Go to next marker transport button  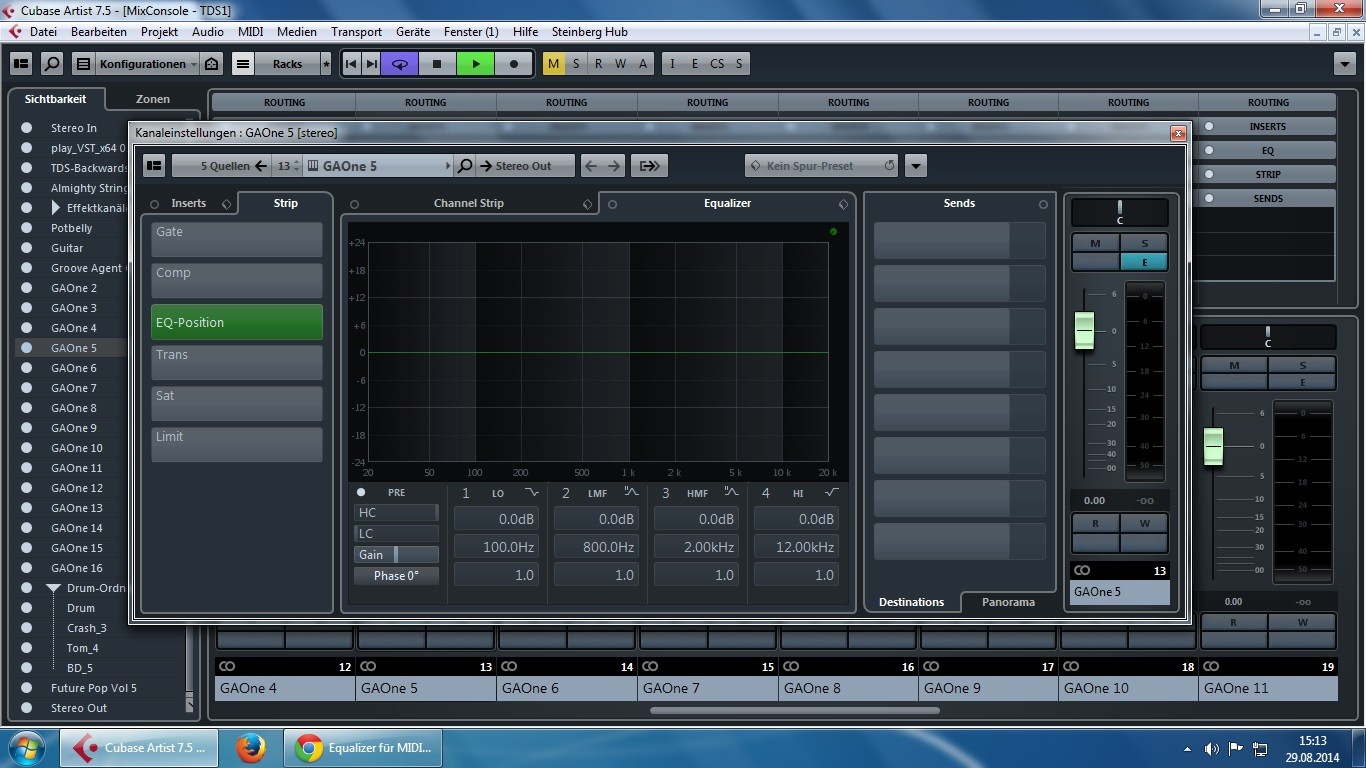tap(371, 64)
